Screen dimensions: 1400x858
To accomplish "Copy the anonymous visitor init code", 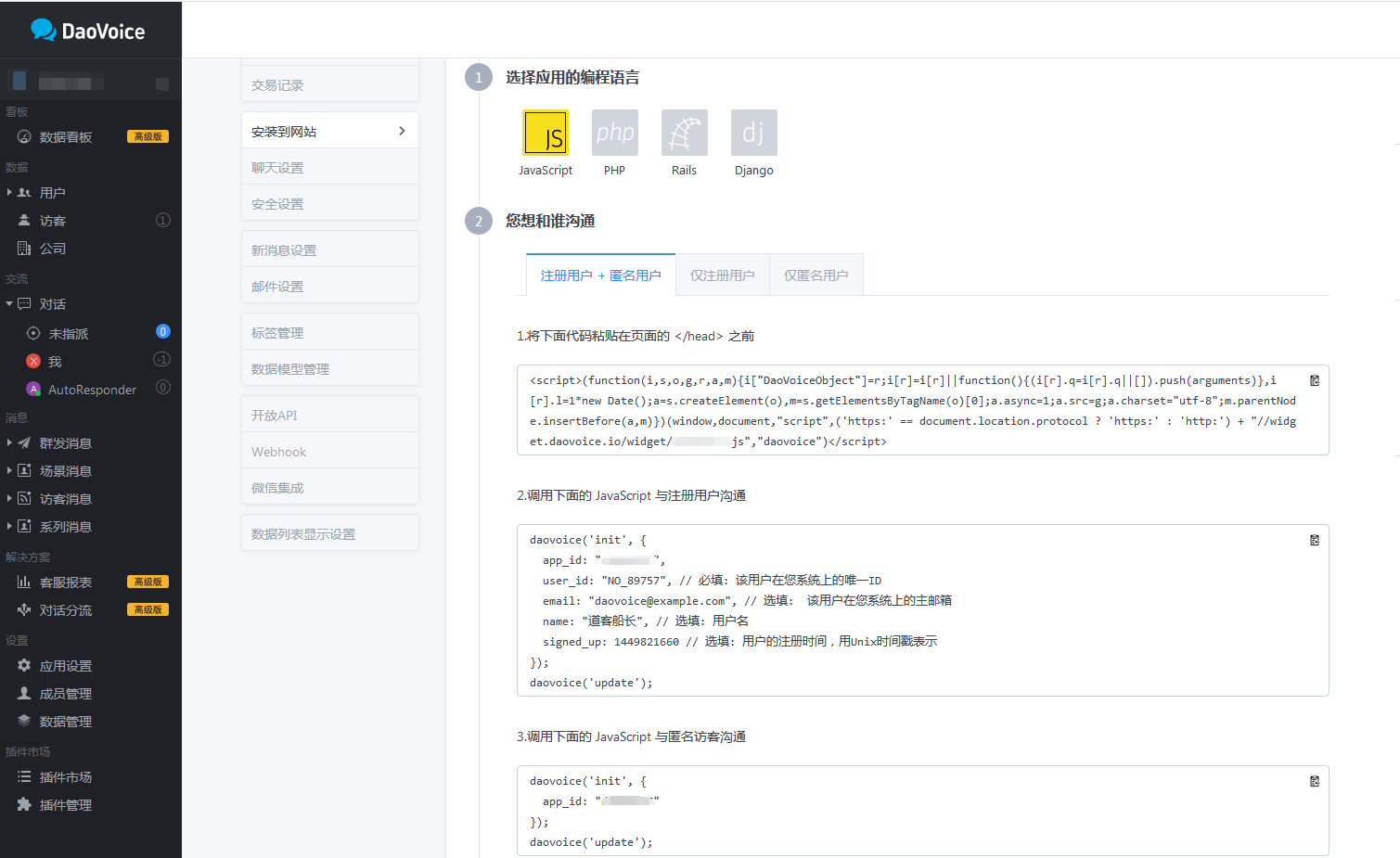I will tap(1314, 781).
